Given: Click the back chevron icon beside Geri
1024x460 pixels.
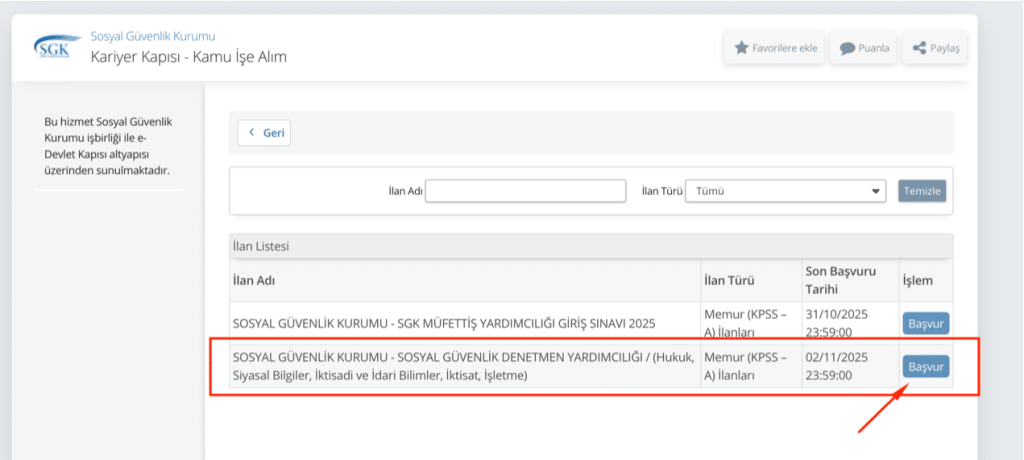Looking at the screenshot, I should [252, 133].
